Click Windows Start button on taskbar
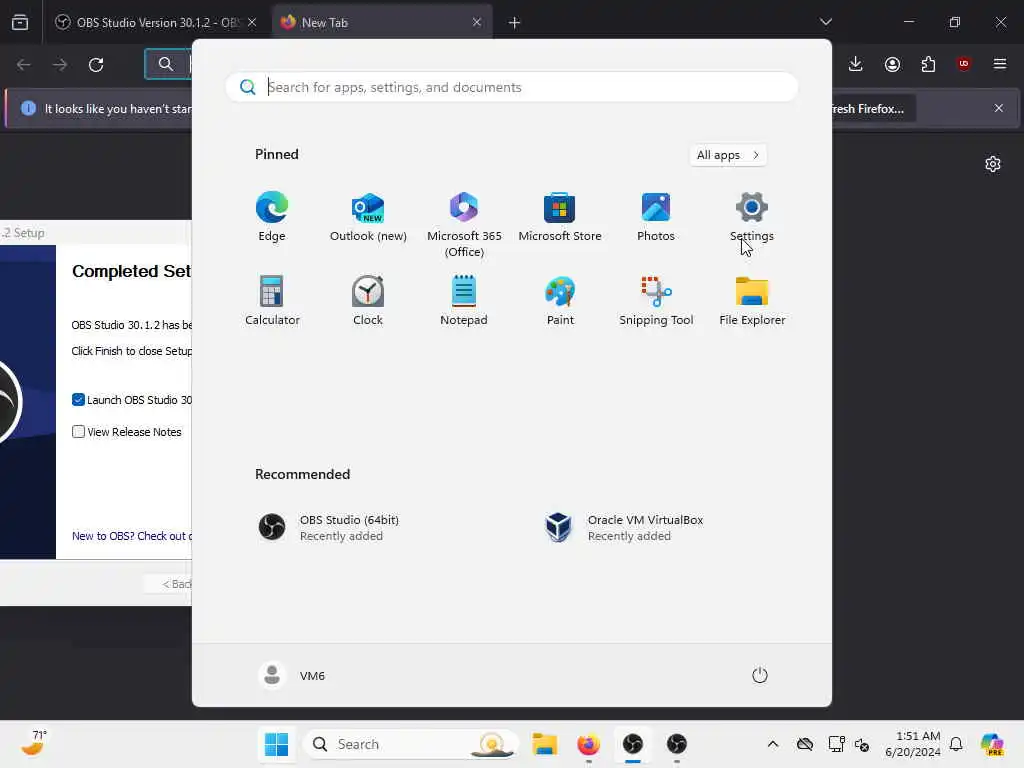Image resolution: width=1024 pixels, height=768 pixels. pos(276,744)
